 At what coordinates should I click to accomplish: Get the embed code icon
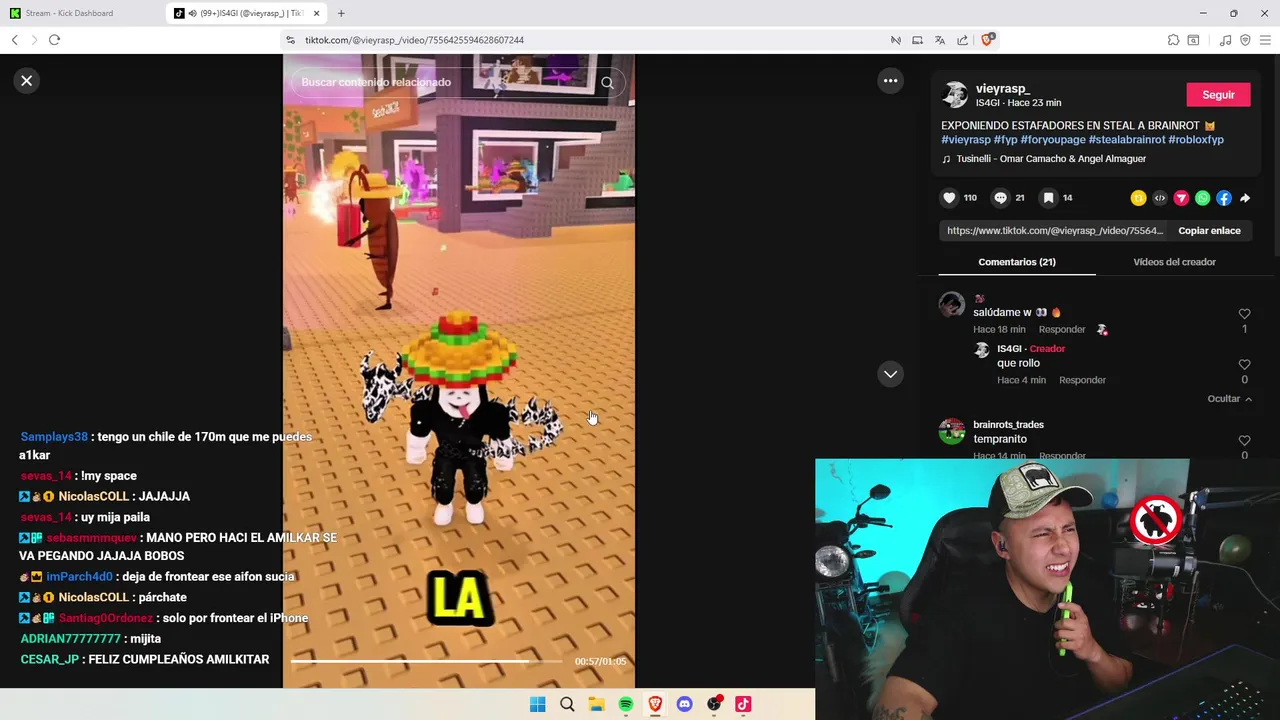point(1160,198)
